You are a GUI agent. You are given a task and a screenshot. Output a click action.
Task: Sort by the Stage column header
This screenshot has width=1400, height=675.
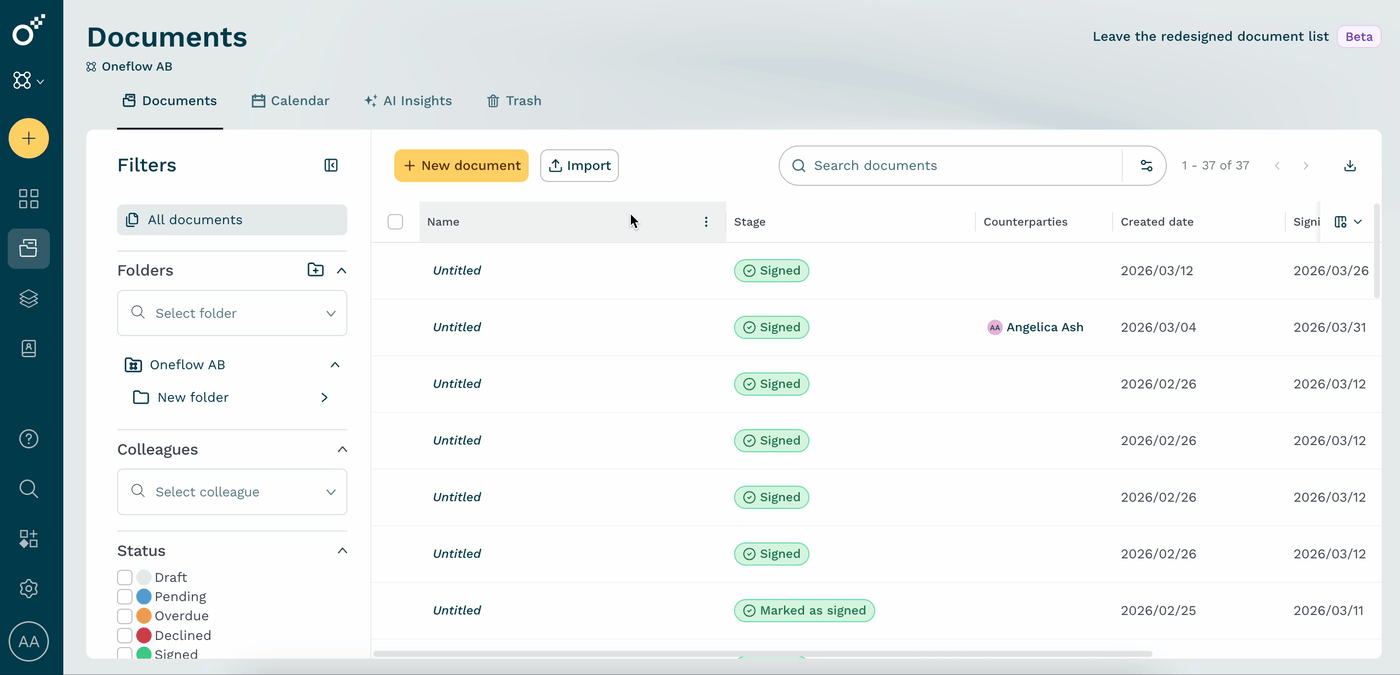[x=750, y=222]
